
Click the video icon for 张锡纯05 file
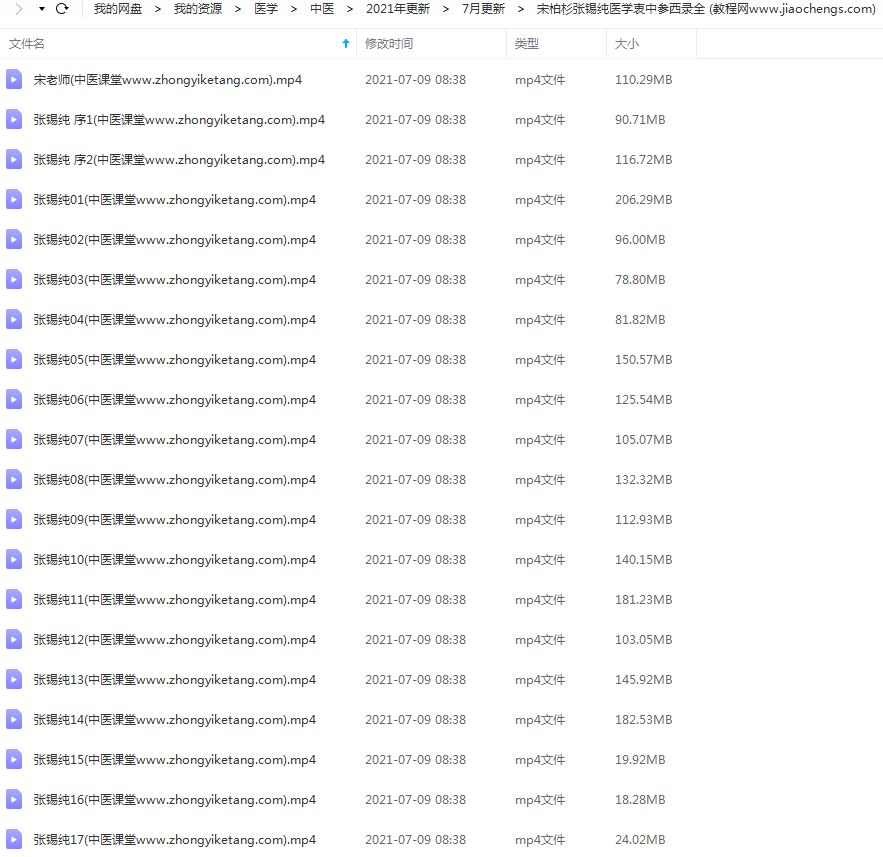(14, 359)
